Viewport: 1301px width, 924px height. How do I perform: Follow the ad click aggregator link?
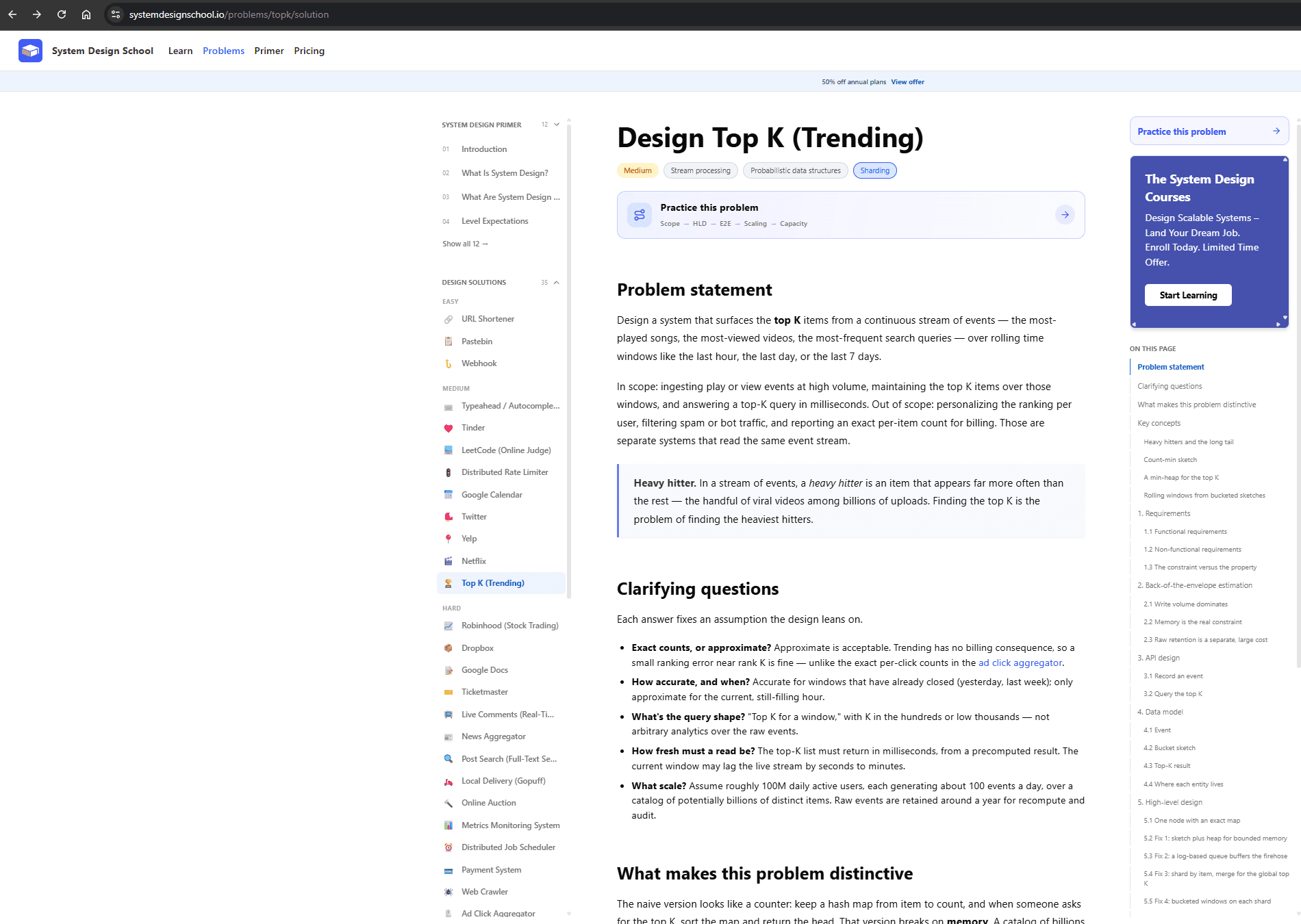click(x=1020, y=663)
